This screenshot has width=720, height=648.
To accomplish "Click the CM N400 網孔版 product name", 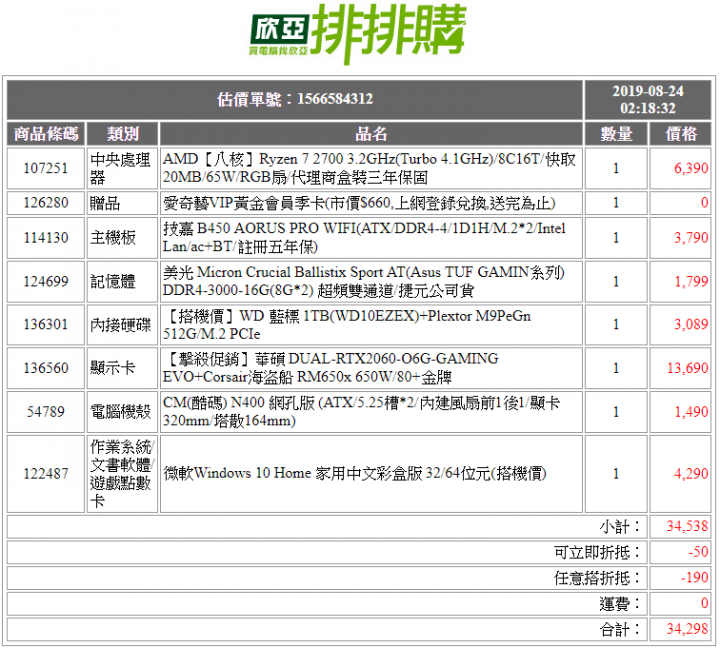I will (361, 411).
